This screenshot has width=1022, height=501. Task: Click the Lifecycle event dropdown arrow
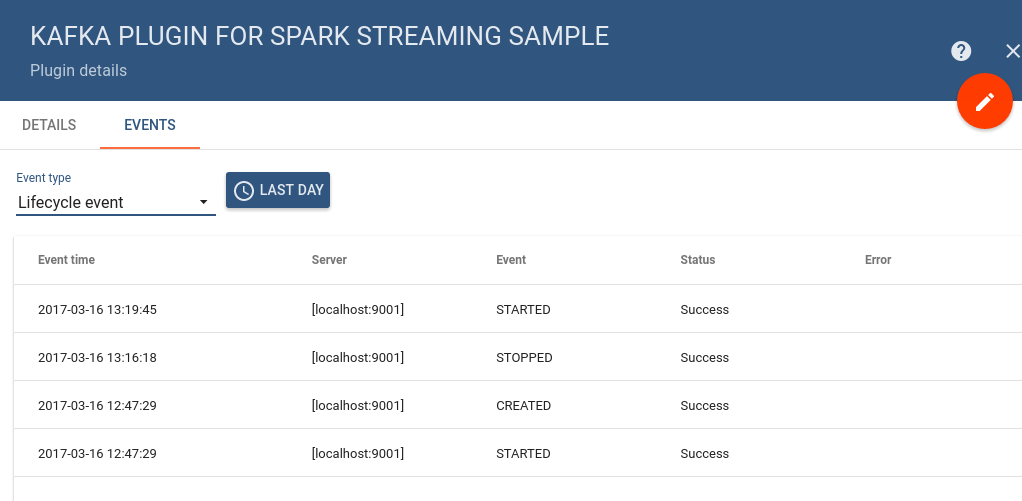pyautogui.click(x=204, y=202)
